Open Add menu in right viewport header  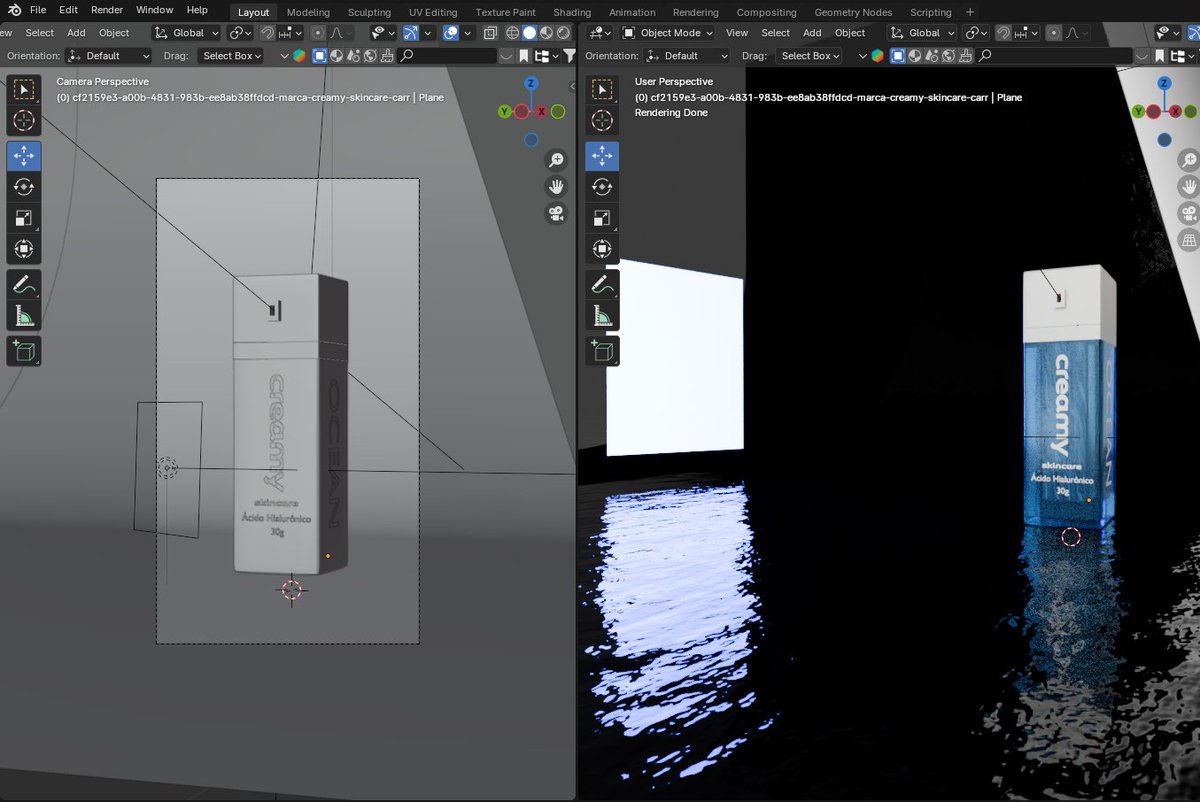pos(812,33)
